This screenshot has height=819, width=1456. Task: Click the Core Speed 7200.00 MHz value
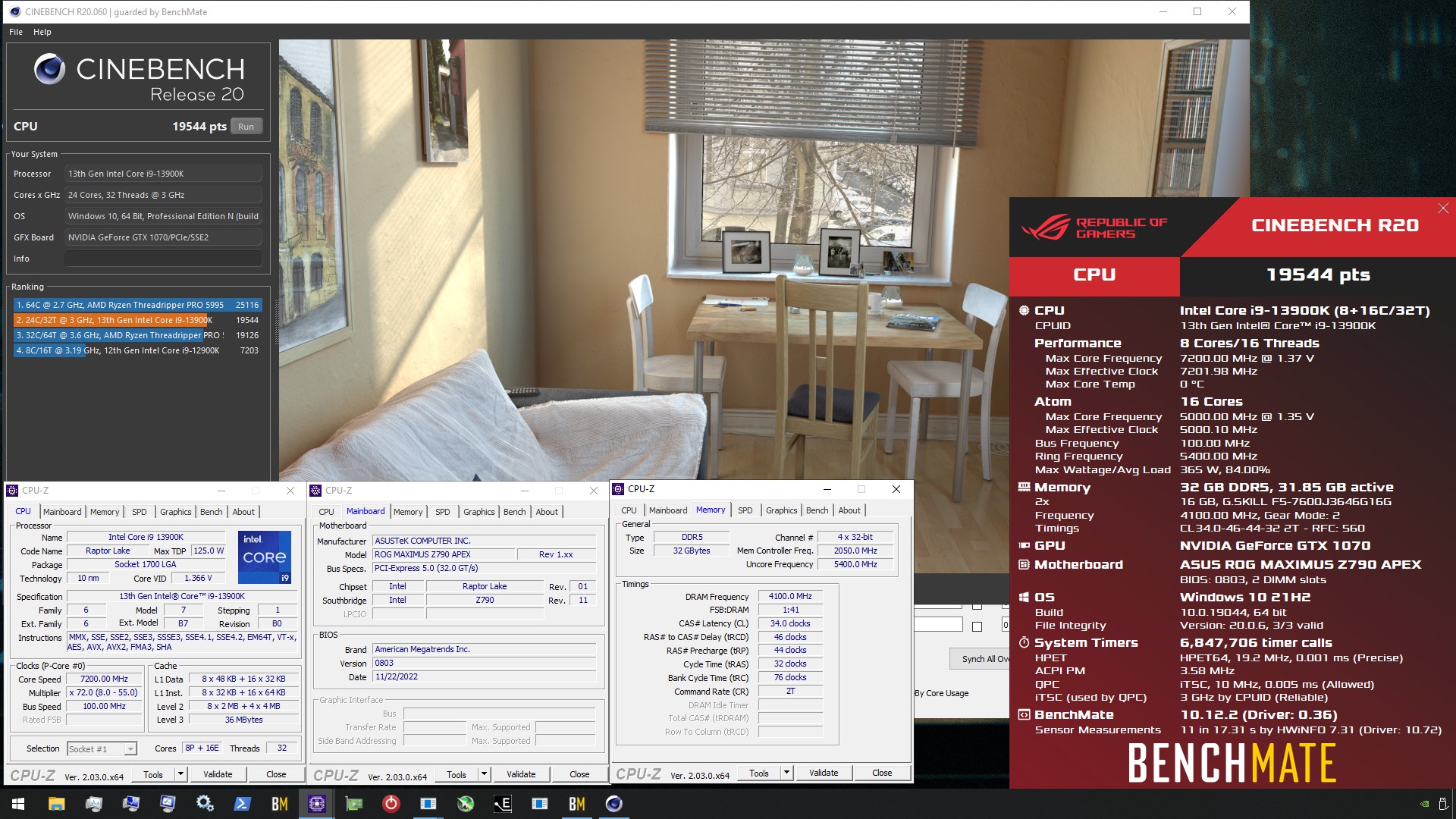click(105, 679)
